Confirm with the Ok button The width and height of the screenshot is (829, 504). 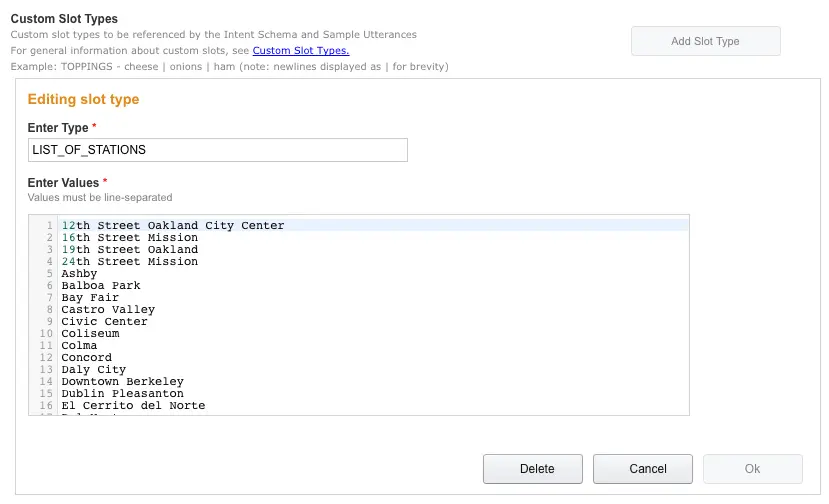[752, 468]
